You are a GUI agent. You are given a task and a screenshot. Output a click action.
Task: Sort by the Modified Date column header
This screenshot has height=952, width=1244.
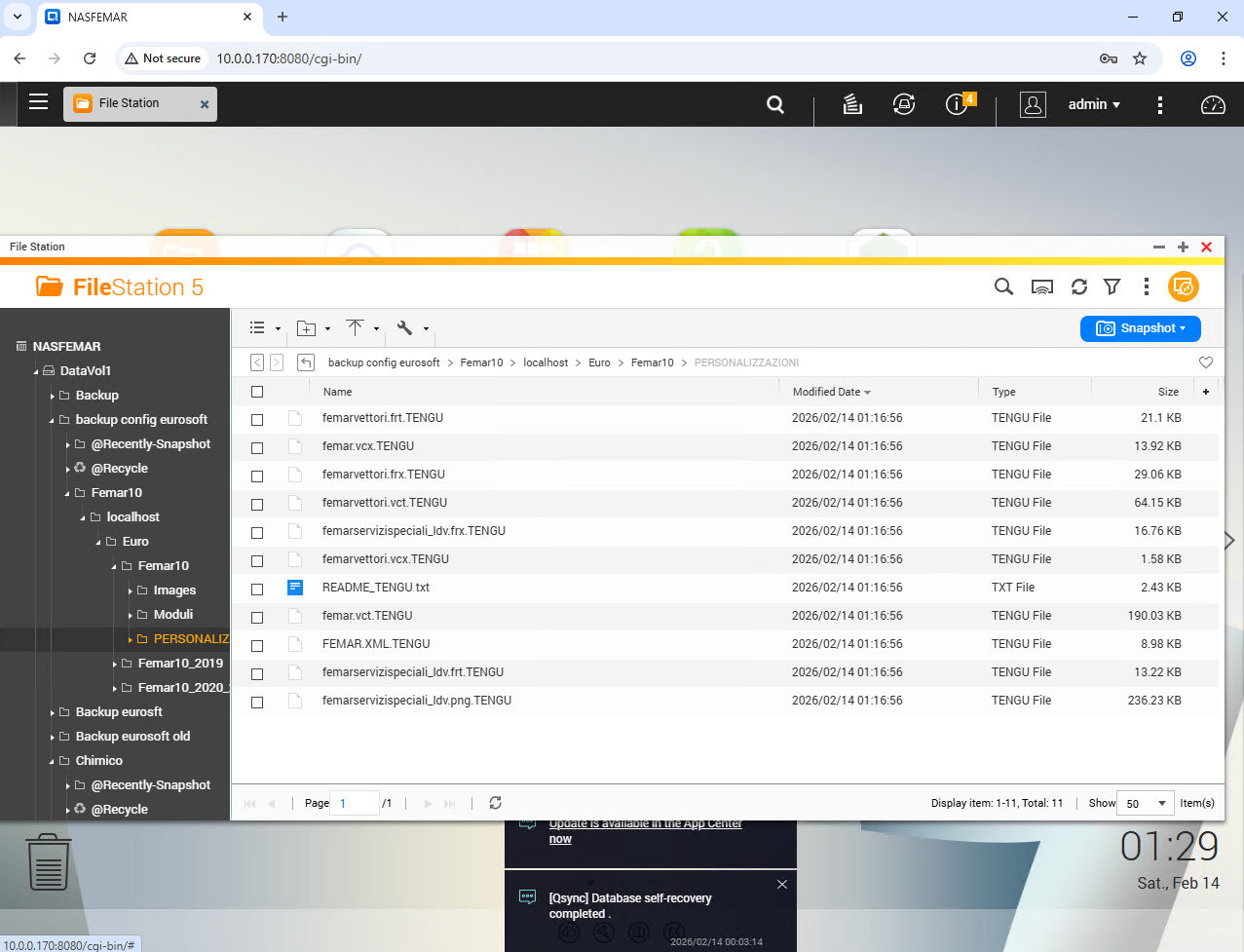click(831, 392)
